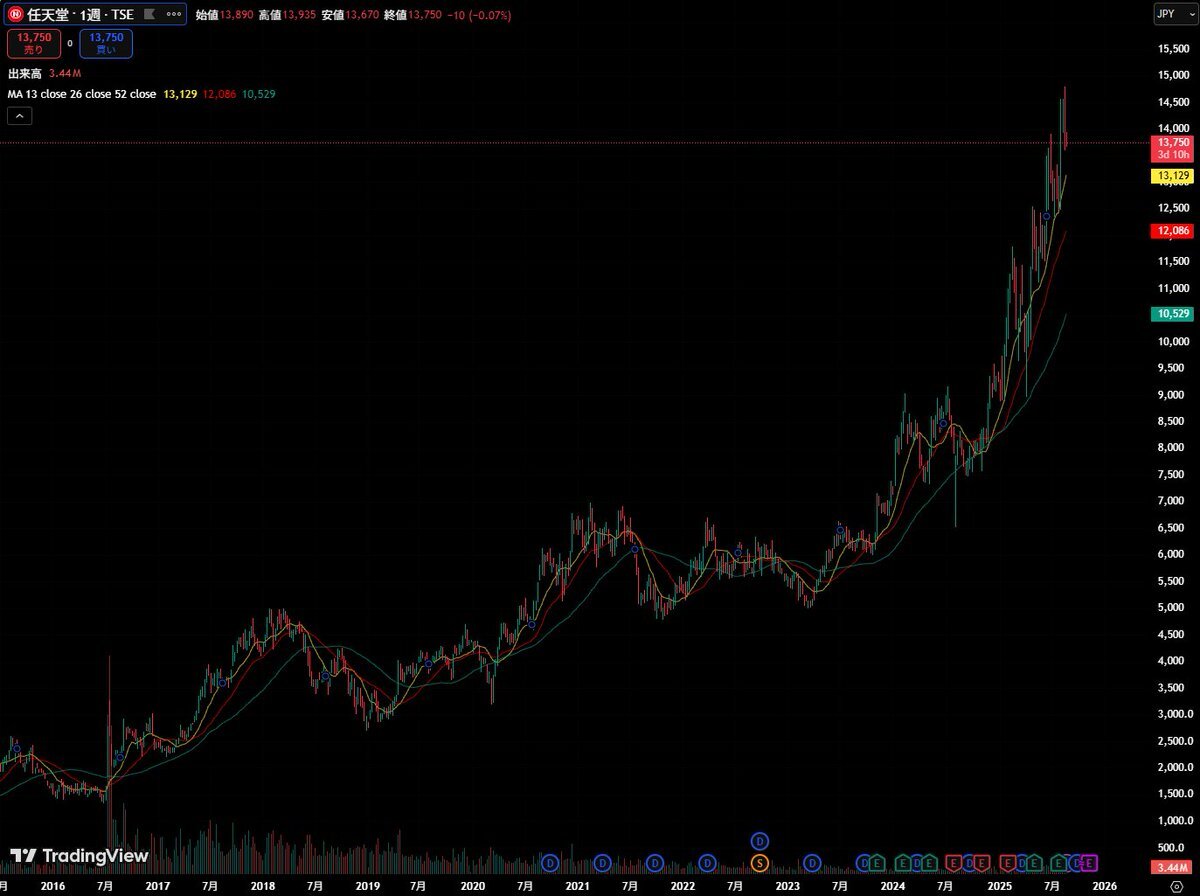Click the 15,000 price scale label

tap(1173, 75)
